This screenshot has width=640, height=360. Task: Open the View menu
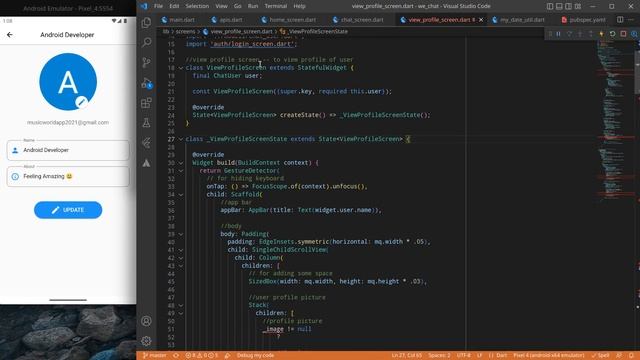tap(222, 6)
